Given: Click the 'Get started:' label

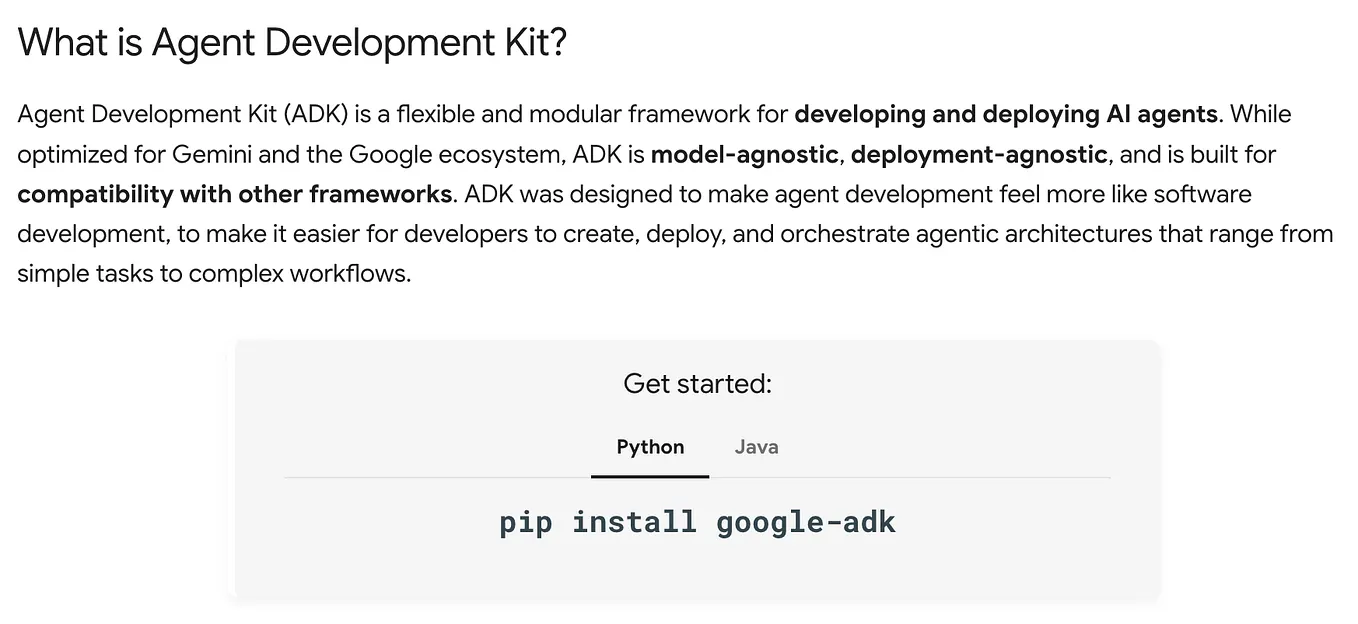Looking at the screenshot, I should (696, 383).
